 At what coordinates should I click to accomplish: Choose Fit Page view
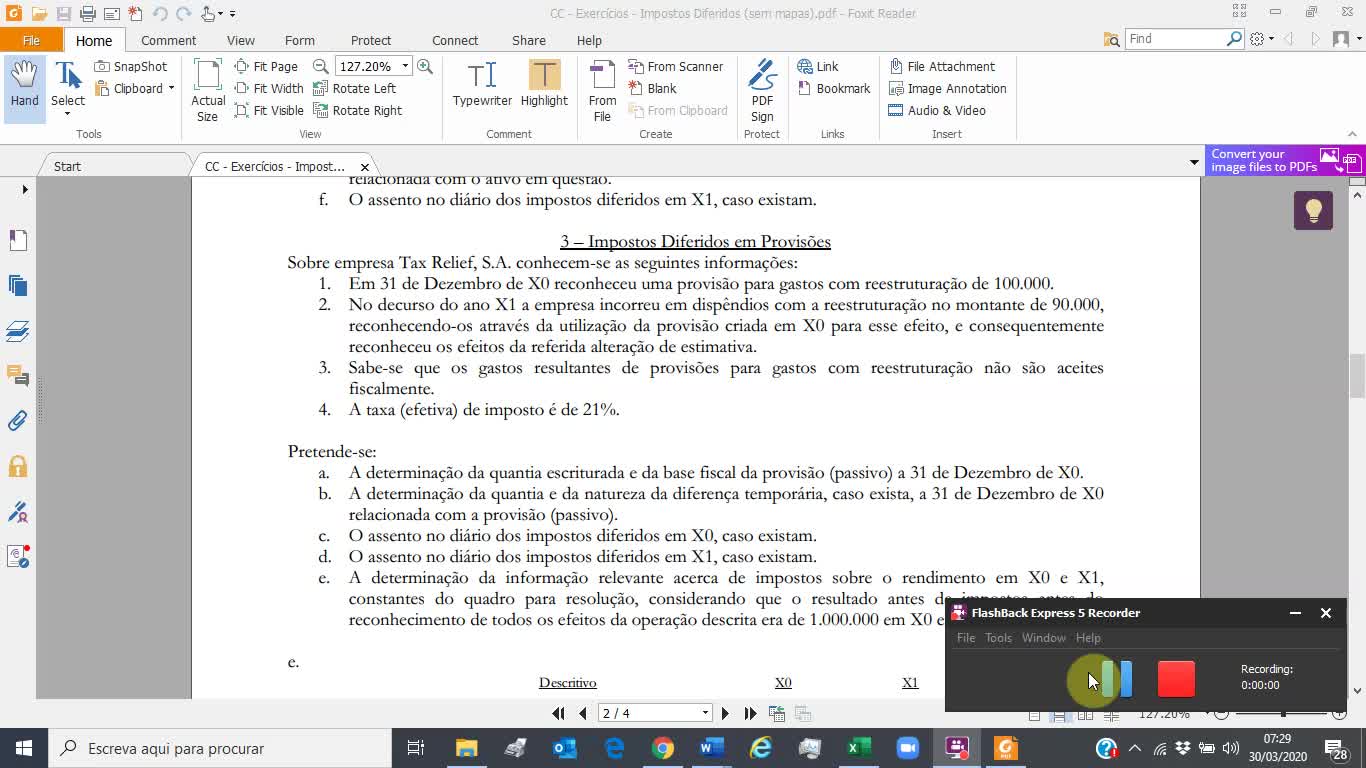coord(266,66)
